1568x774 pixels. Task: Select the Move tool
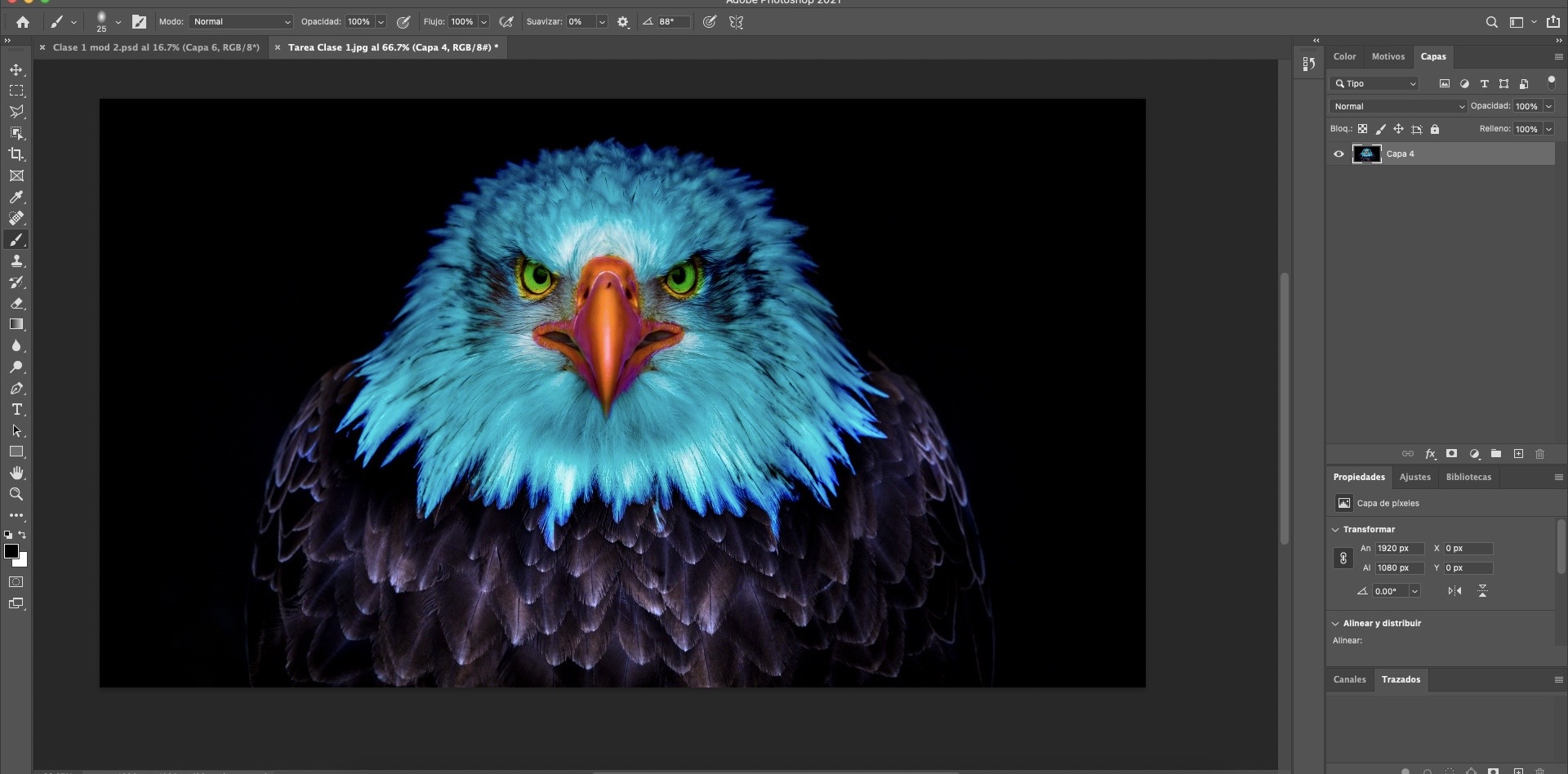[16, 69]
